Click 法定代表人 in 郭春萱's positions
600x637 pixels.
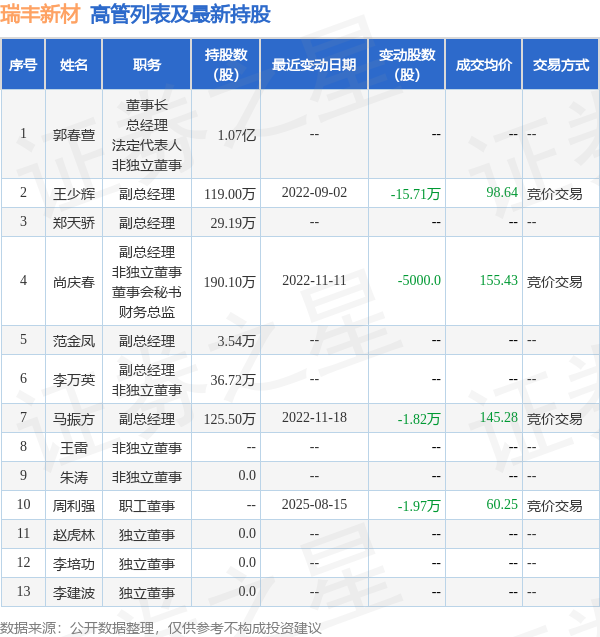point(147,145)
